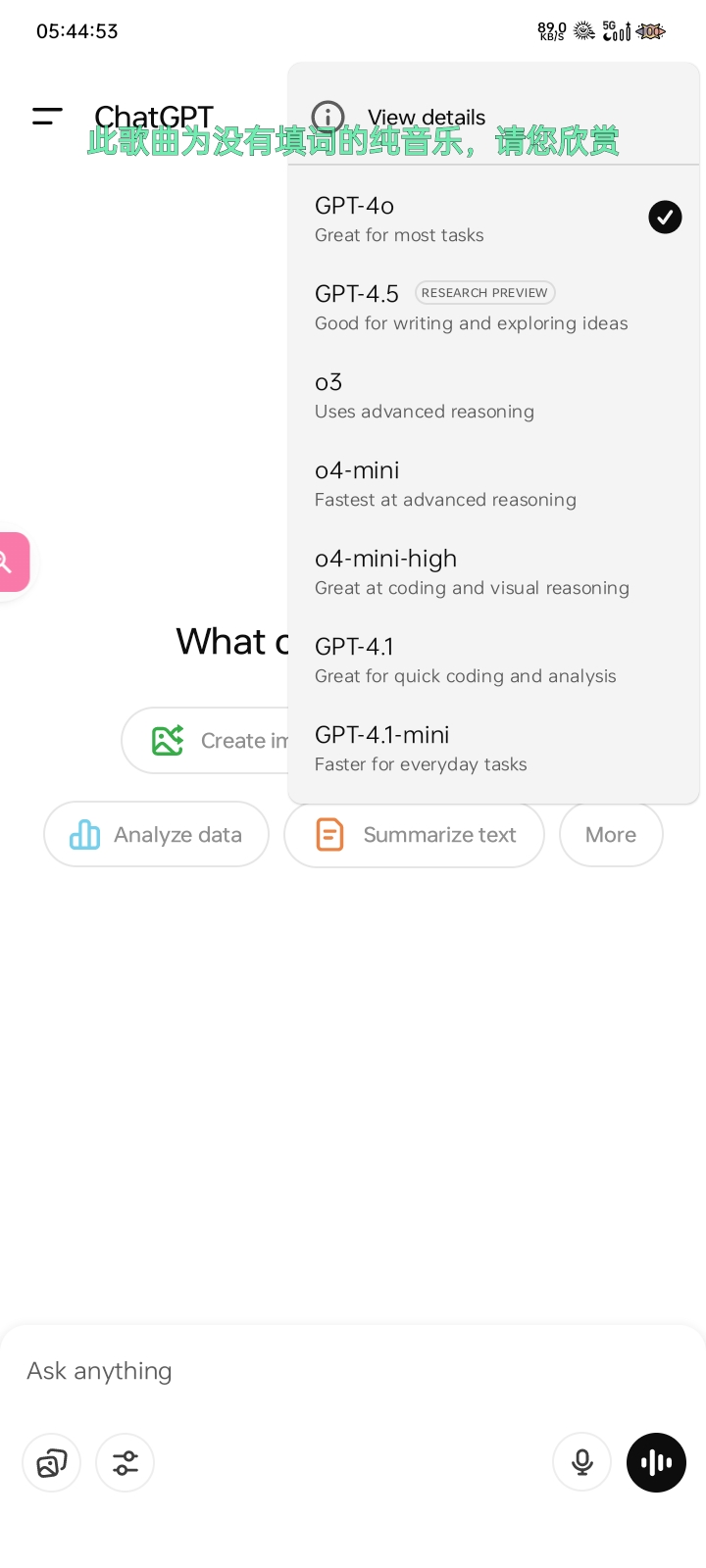This screenshot has width=706, height=1568.
Task: Pick o4-mini-high from model list
Action: [494, 572]
